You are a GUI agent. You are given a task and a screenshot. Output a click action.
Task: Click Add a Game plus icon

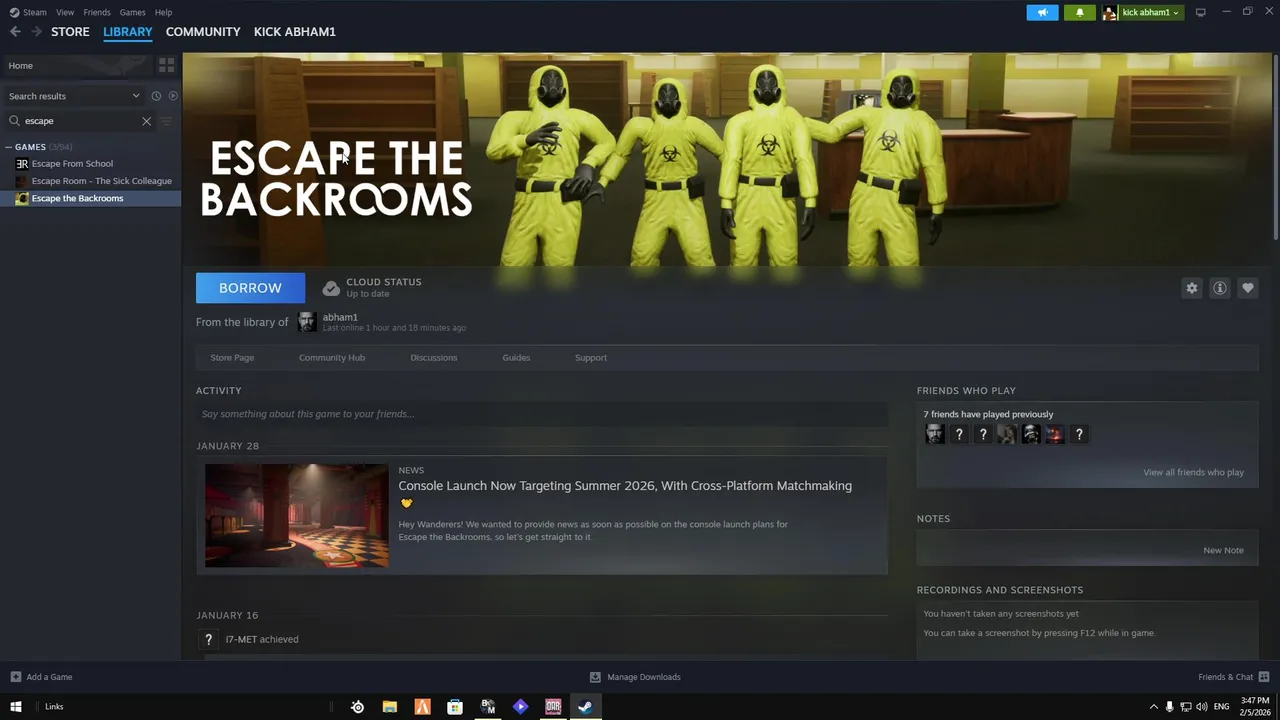tap(14, 677)
